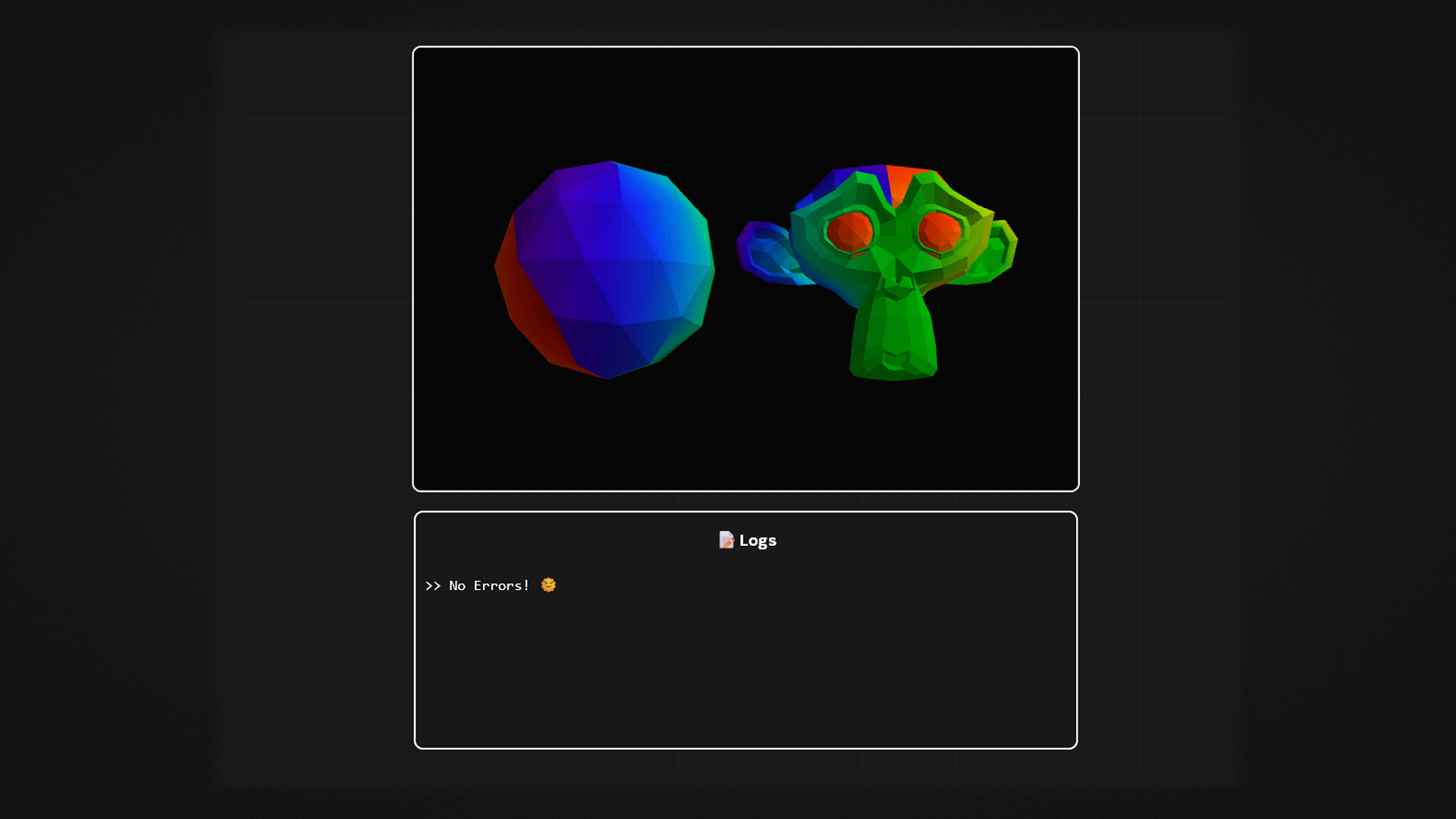Click the monkey's left red eye
The image size is (1456, 819).
[x=849, y=231]
